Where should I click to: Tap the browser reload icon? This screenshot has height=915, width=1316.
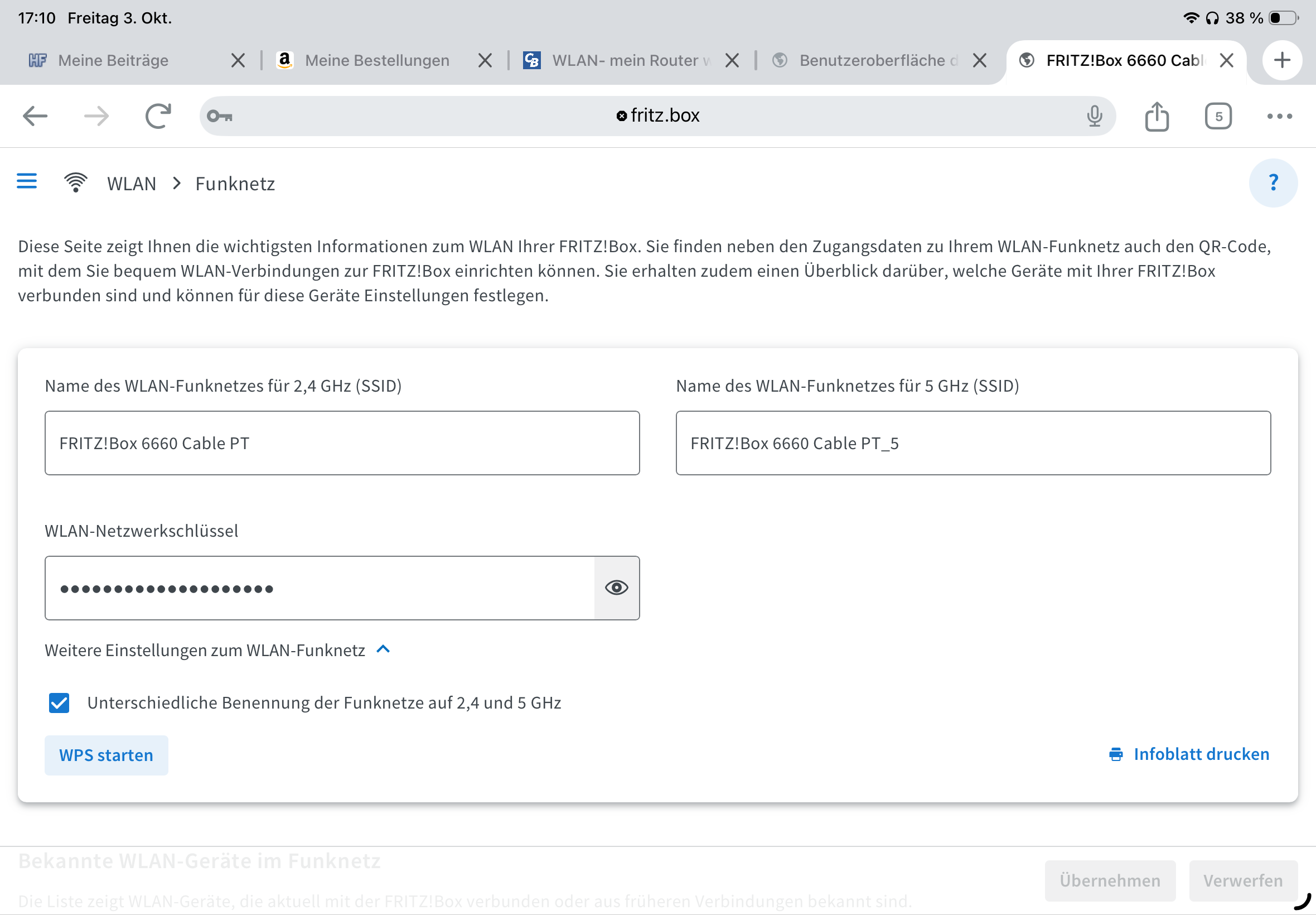pos(158,117)
